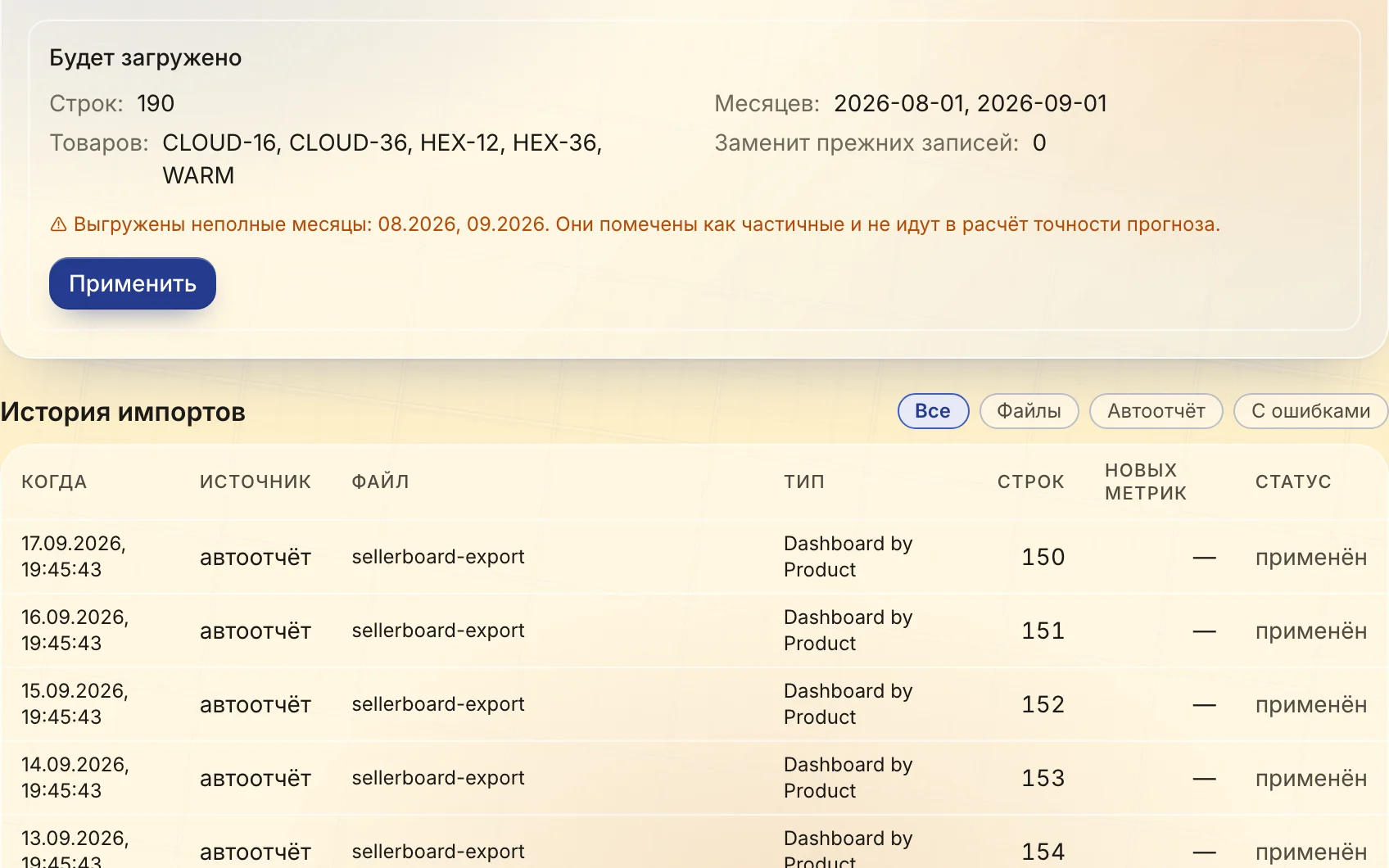Click the Заменит прежних записей value 0
This screenshot has width=1389, height=868.
[x=1039, y=143]
